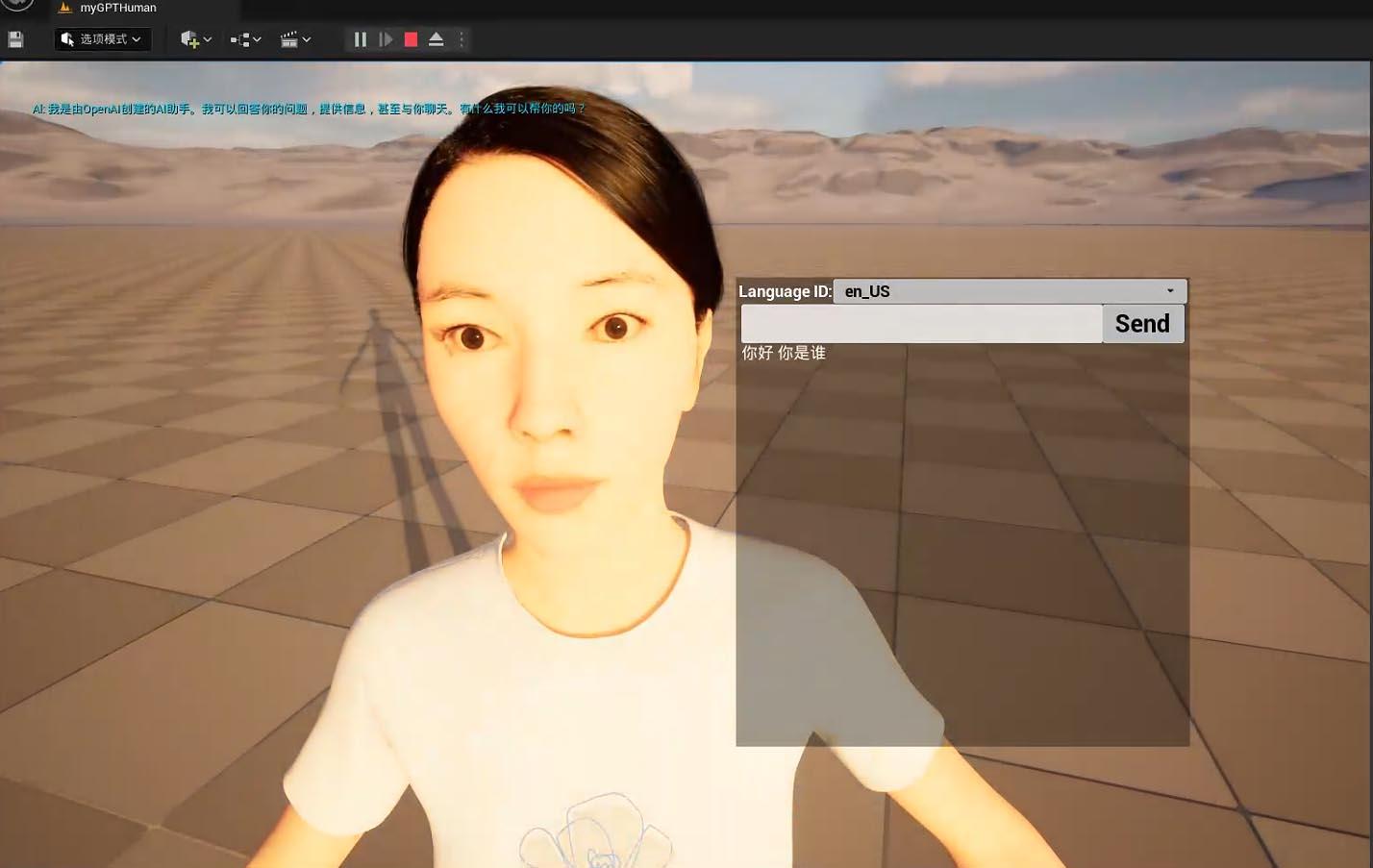Image resolution: width=1373 pixels, height=868 pixels.
Task: Open the play options three-dot menu
Action: pyautogui.click(x=462, y=39)
